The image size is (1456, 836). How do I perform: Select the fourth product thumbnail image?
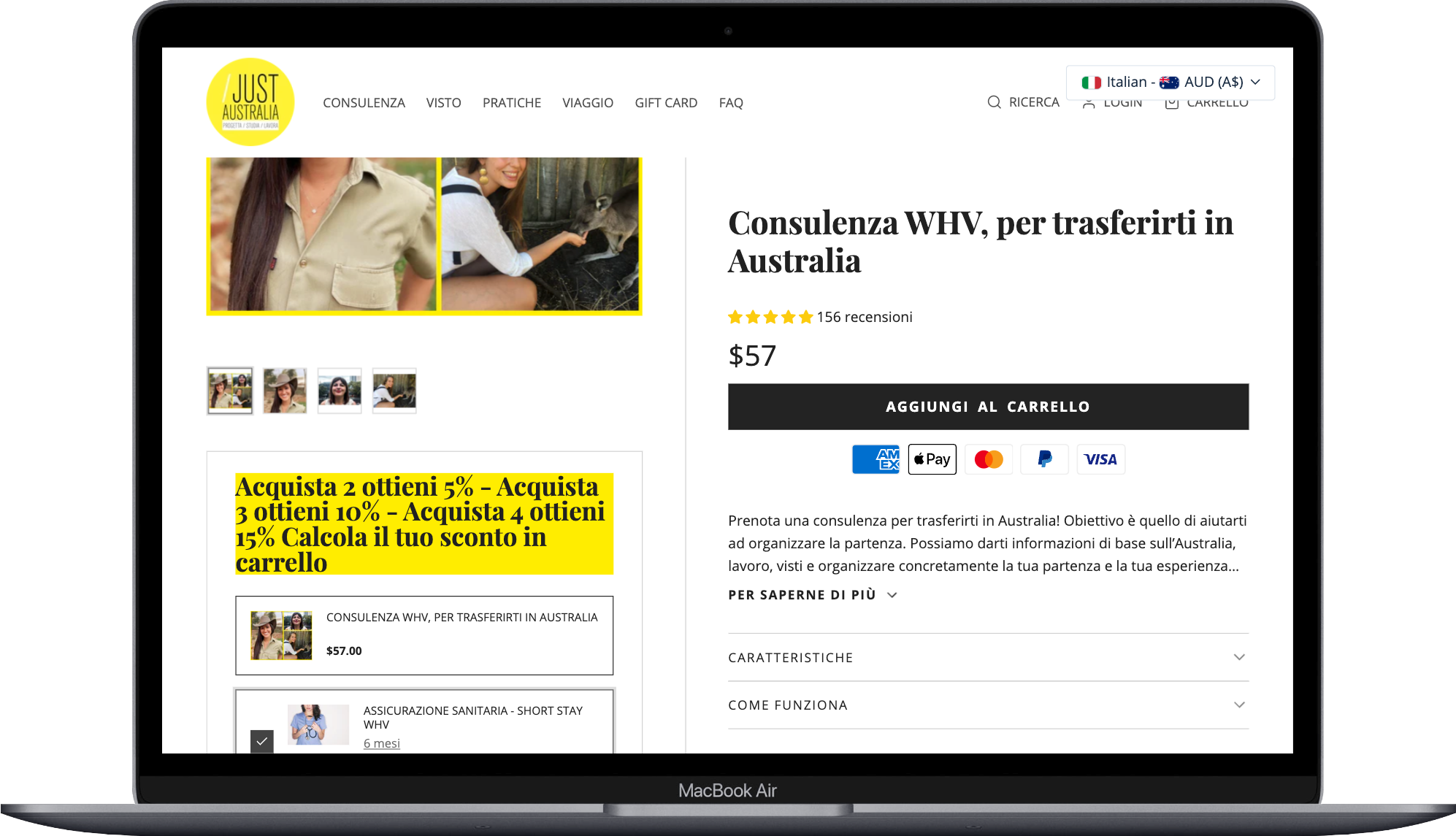click(x=394, y=391)
